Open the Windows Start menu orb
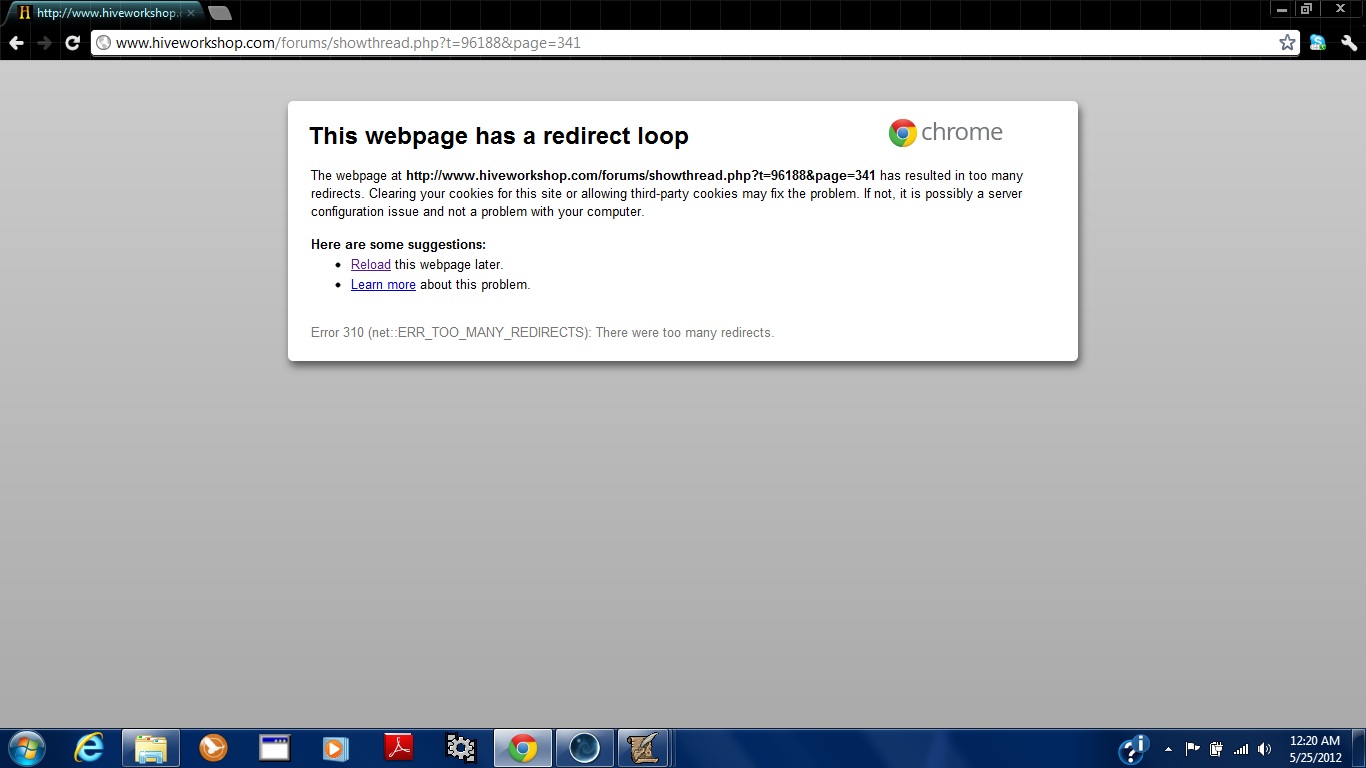This screenshot has width=1366, height=768. pos(26,748)
